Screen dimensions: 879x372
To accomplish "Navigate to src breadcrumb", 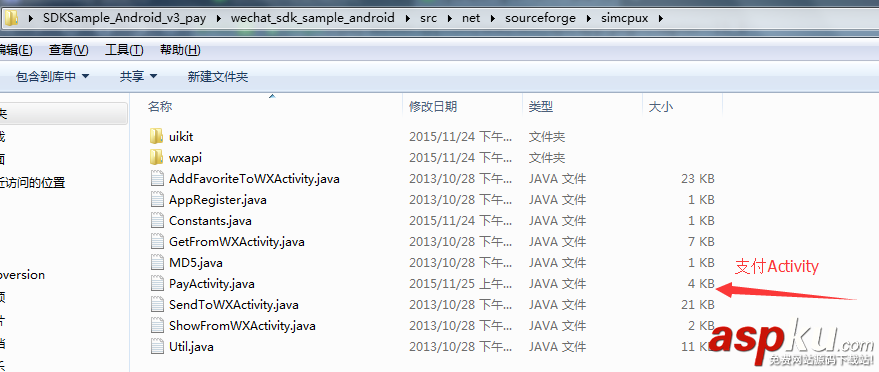I will pos(429,18).
